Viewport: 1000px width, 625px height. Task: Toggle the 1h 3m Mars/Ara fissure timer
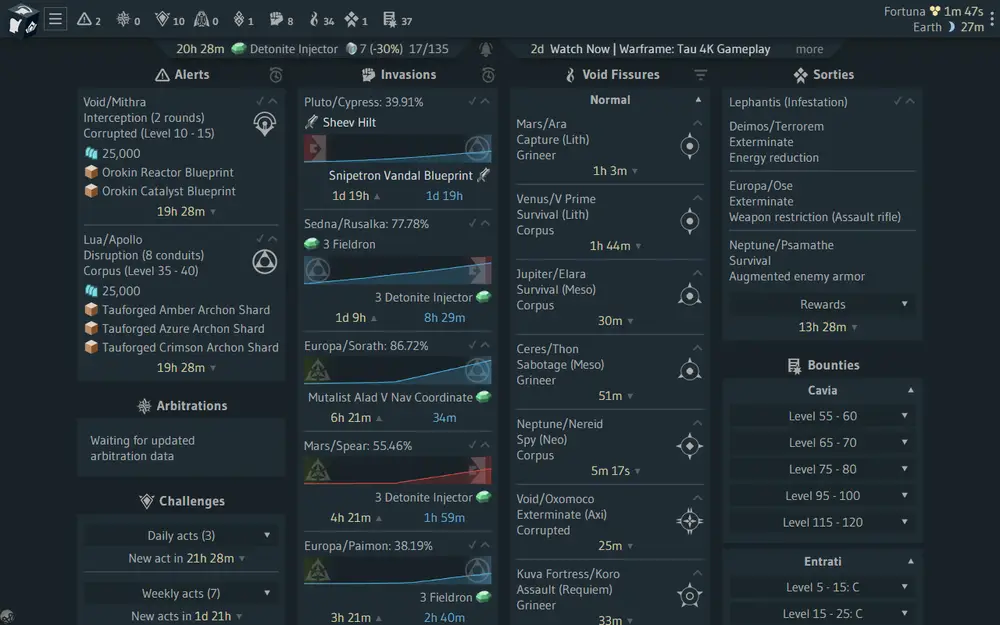click(615, 171)
